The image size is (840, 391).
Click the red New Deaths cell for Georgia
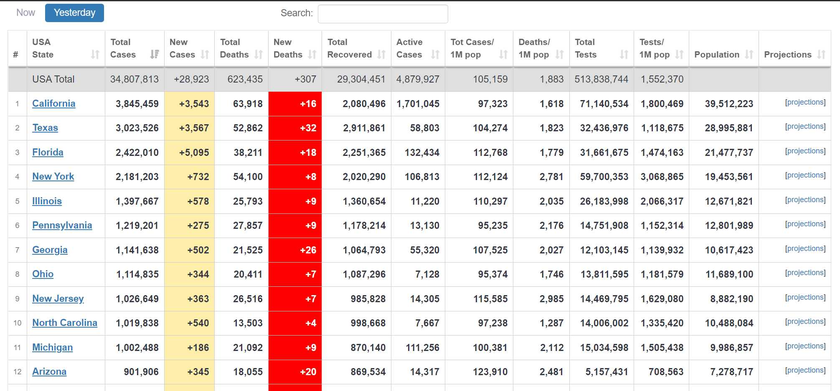[x=295, y=250]
